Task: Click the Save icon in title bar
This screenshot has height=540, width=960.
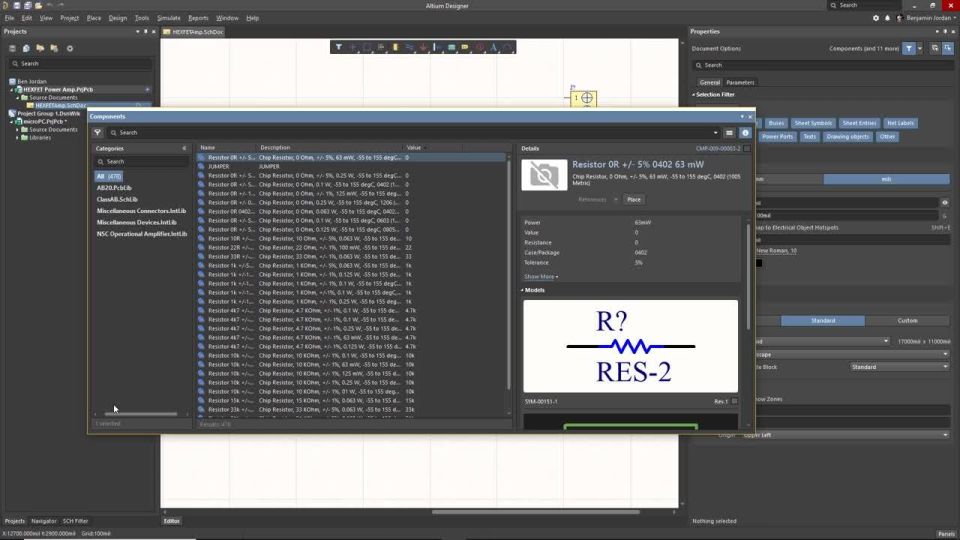Action: [17, 6]
